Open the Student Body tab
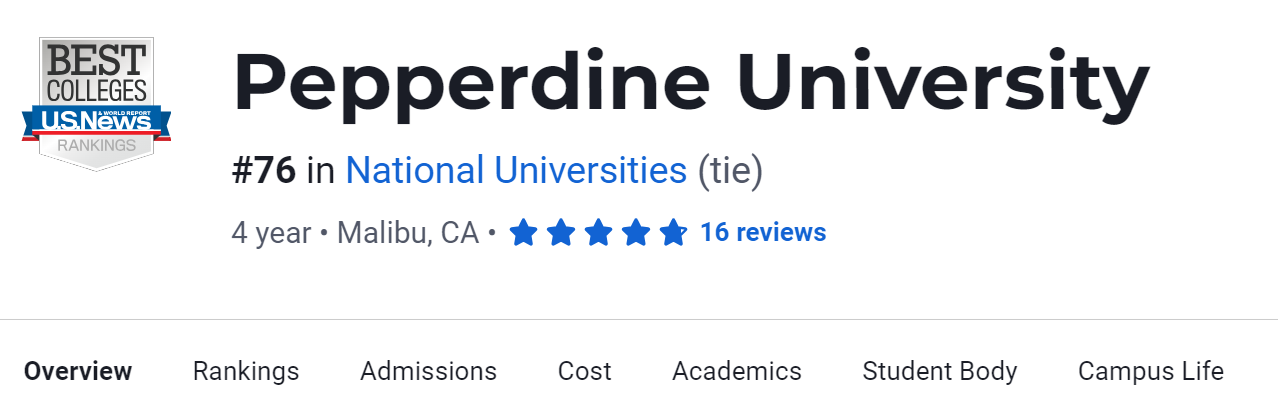The height and width of the screenshot is (409, 1278). coord(940,372)
